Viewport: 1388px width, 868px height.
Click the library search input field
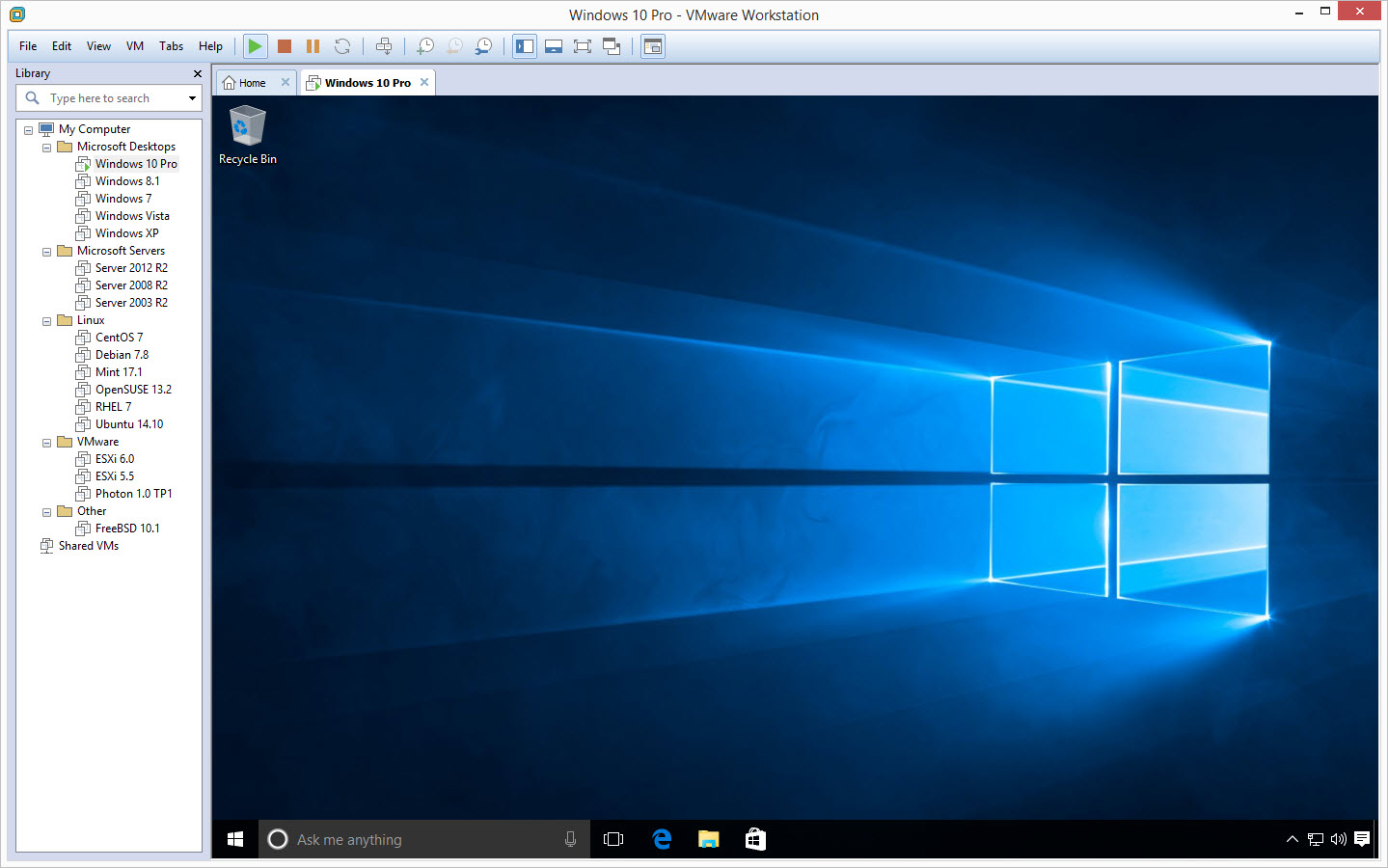(111, 98)
